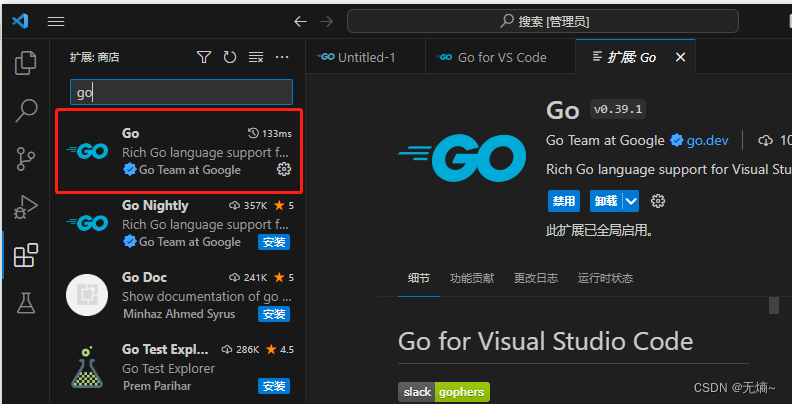The image size is (792, 404).
Task: Click the Go Test Explorer flask icon
Action: click(87, 367)
